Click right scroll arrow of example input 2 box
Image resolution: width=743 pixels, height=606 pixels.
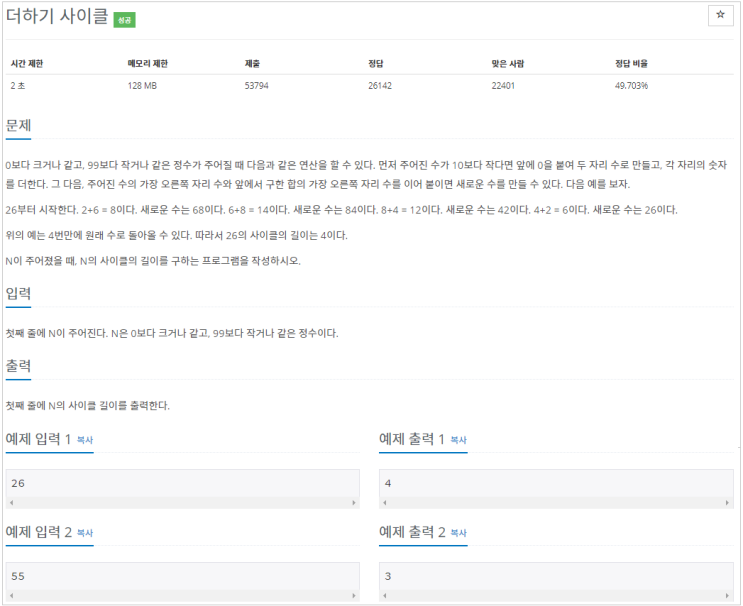tap(353, 596)
